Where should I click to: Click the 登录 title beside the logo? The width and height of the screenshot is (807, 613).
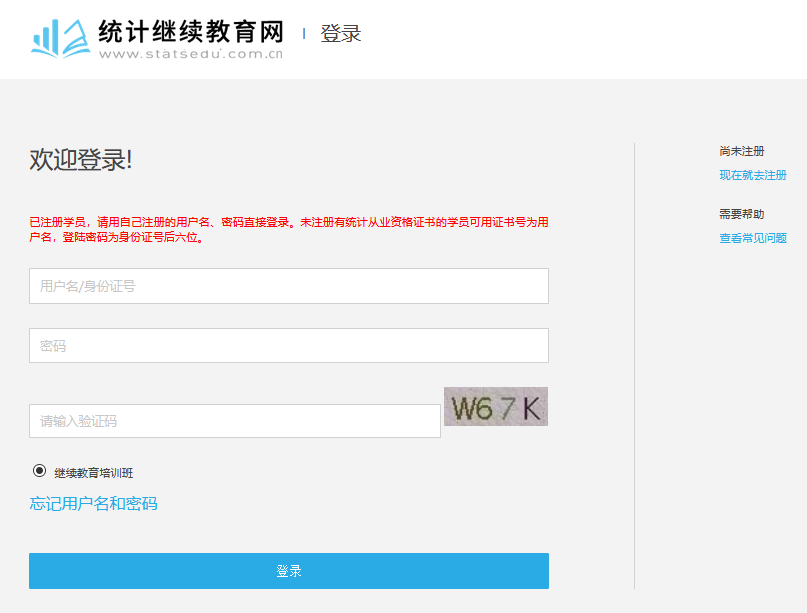341,34
